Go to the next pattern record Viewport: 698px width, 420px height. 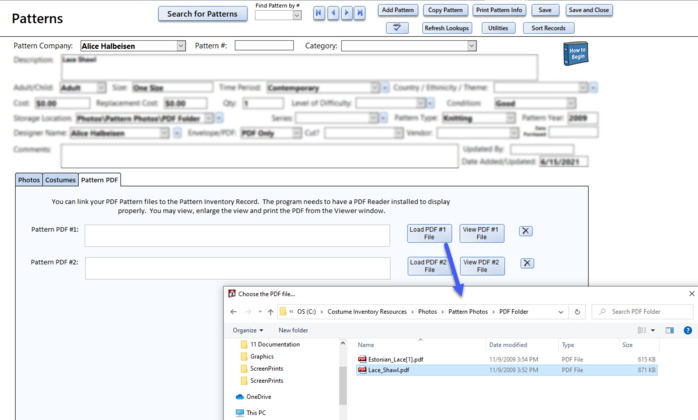click(x=347, y=13)
